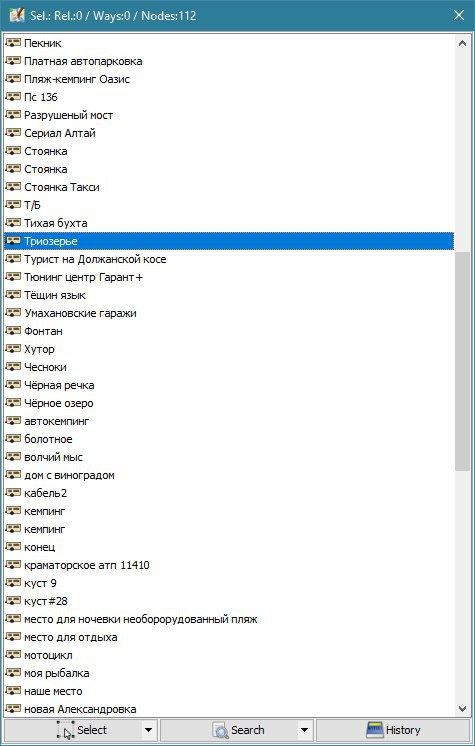The height and width of the screenshot is (746, 475).
Task: Click the scrollbar down arrow
Action: [x=462, y=708]
